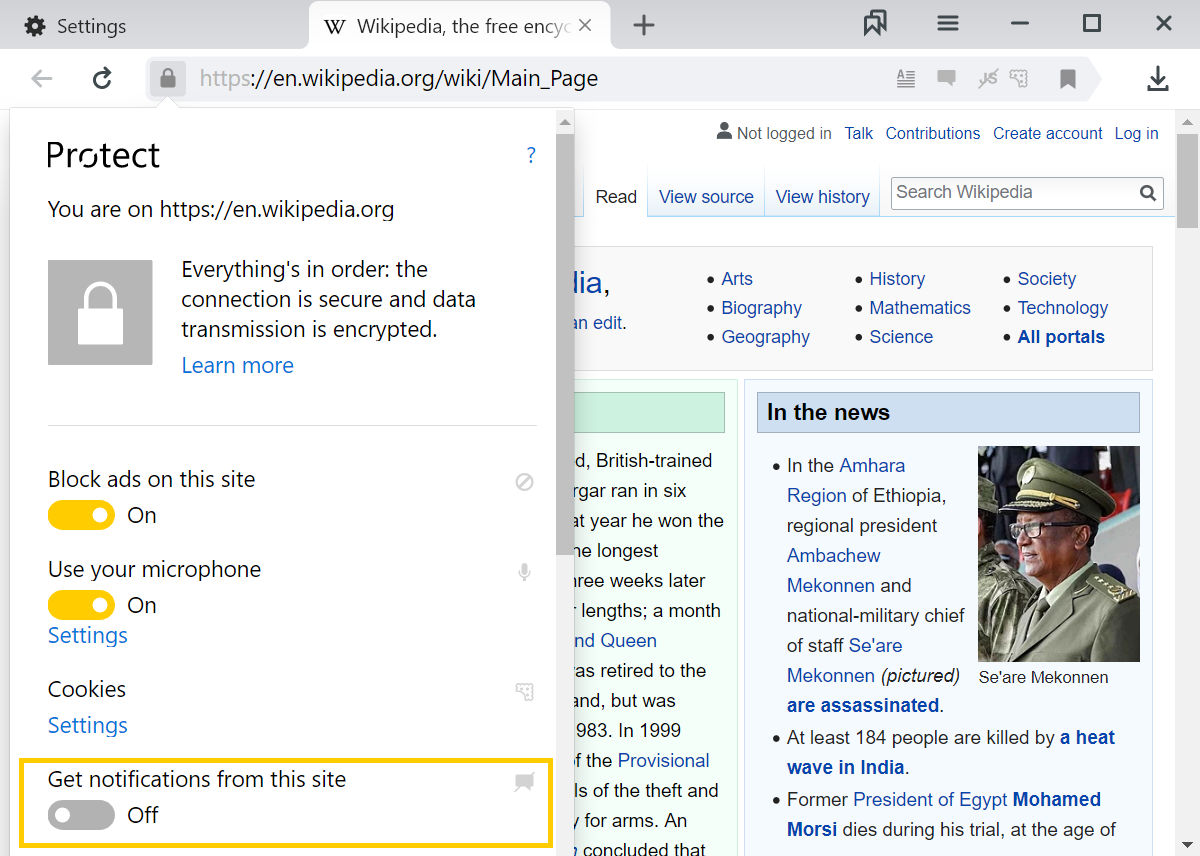The height and width of the screenshot is (856, 1200).
Task: Open the Biography portal link
Action: [x=762, y=308]
